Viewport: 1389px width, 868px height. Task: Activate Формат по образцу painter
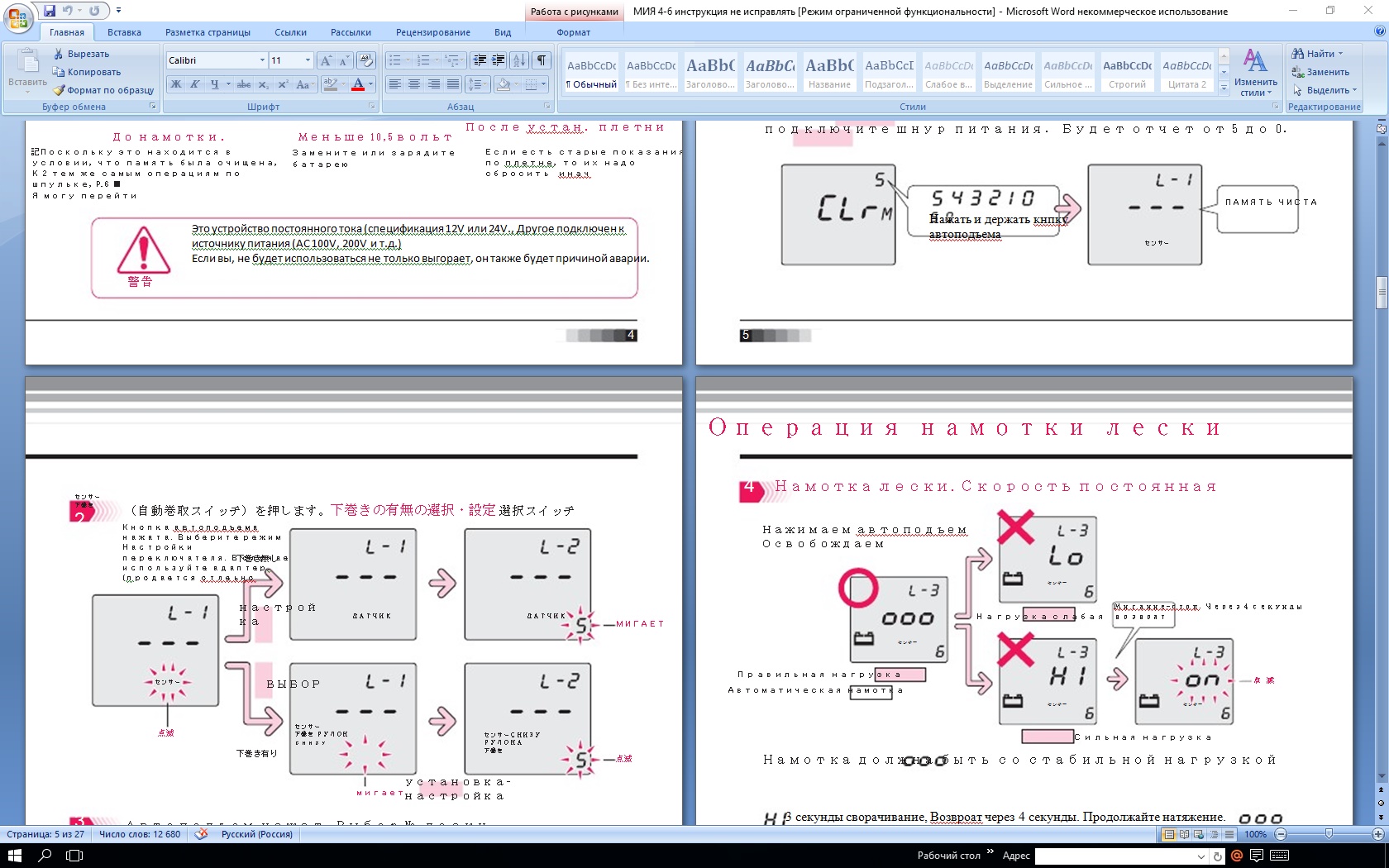[x=103, y=90]
